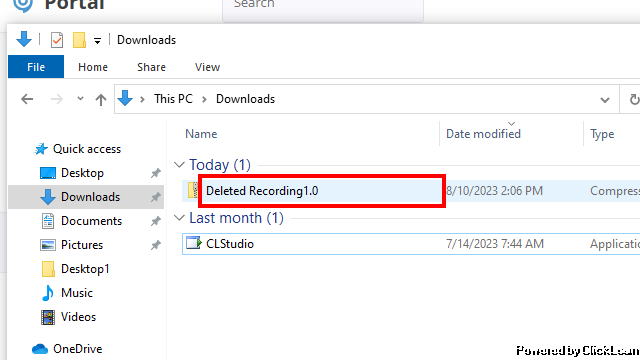The height and width of the screenshot is (360, 640).
Task: Click the Refresh button beside address bar
Action: (633, 99)
